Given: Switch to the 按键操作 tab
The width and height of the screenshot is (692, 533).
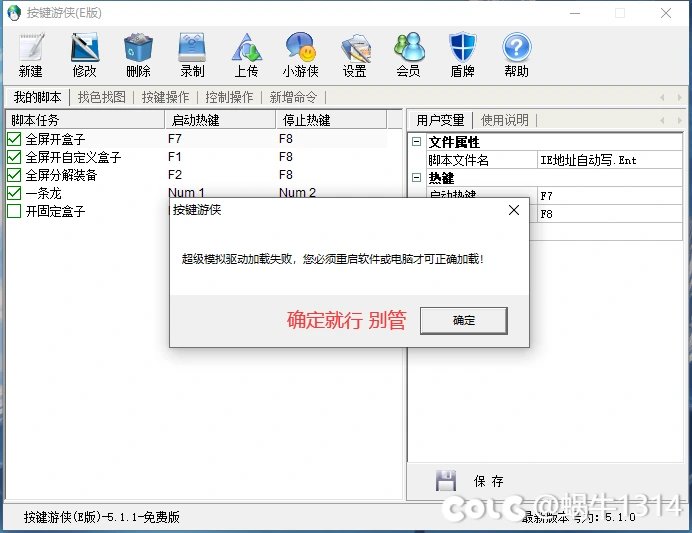Looking at the screenshot, I should [165, 97].
